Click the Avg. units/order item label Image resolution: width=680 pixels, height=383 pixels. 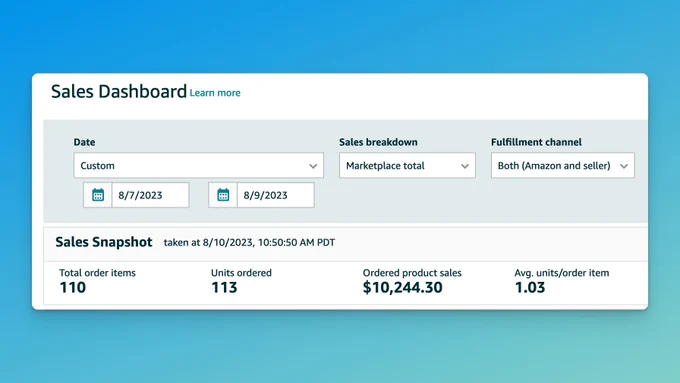tap(562, 273)
